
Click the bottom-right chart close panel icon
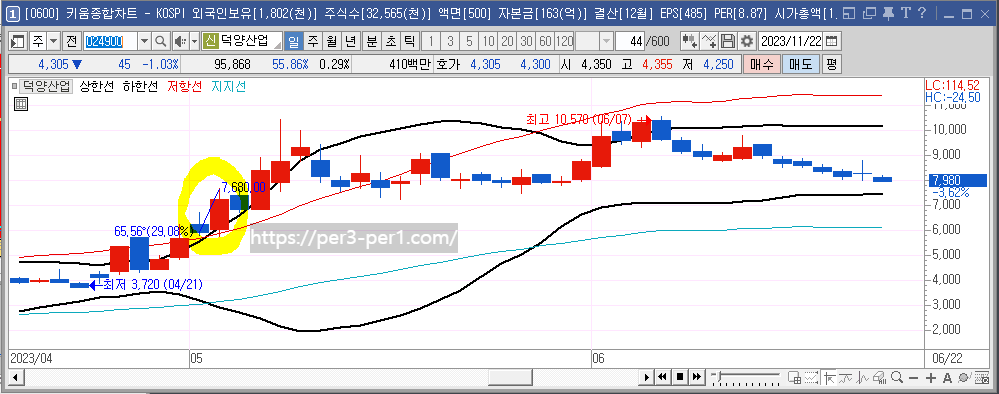(x=982, y=377)
